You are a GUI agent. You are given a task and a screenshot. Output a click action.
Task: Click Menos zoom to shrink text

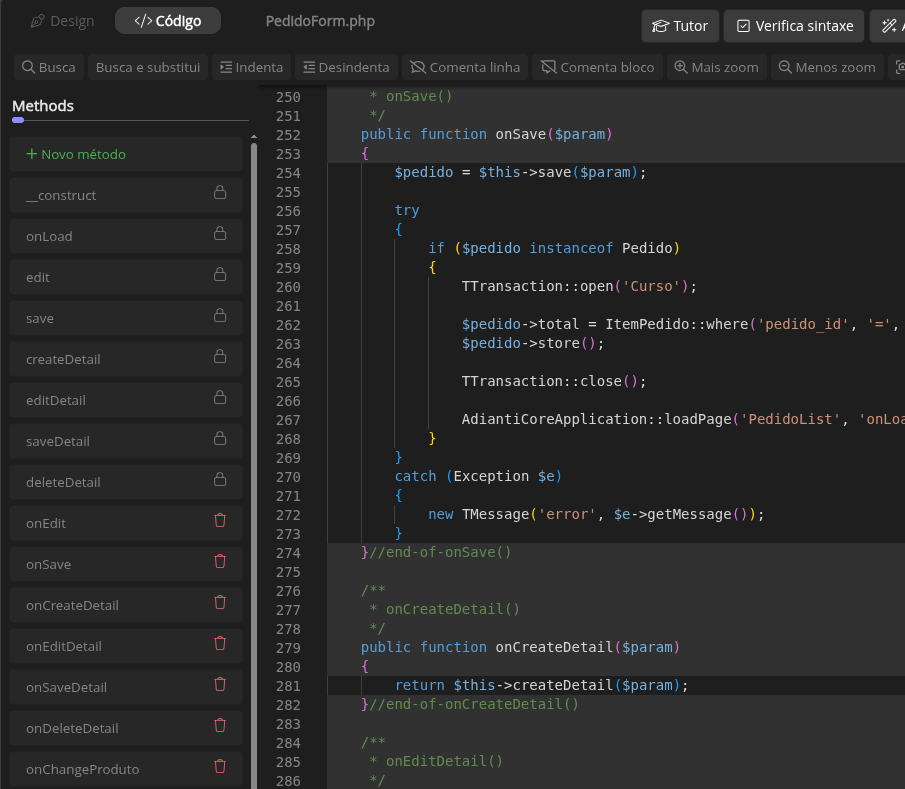tap(825, 68)
